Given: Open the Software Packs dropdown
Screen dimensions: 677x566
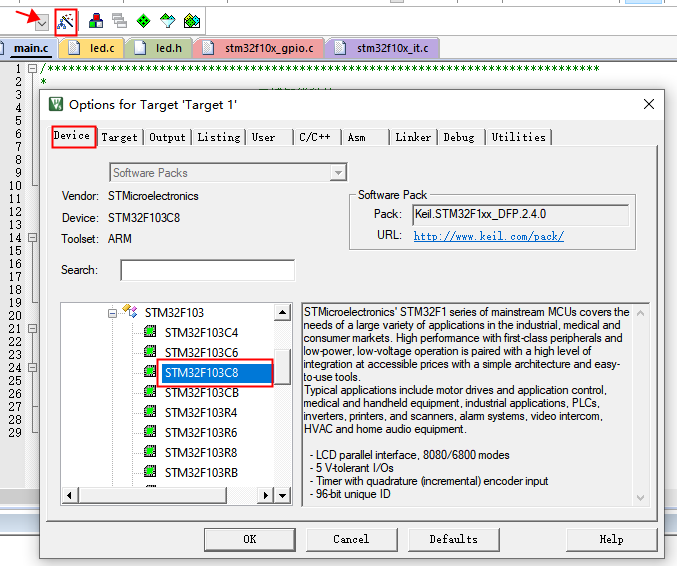Looking at the screenshot, I should [x=228, y=173].
